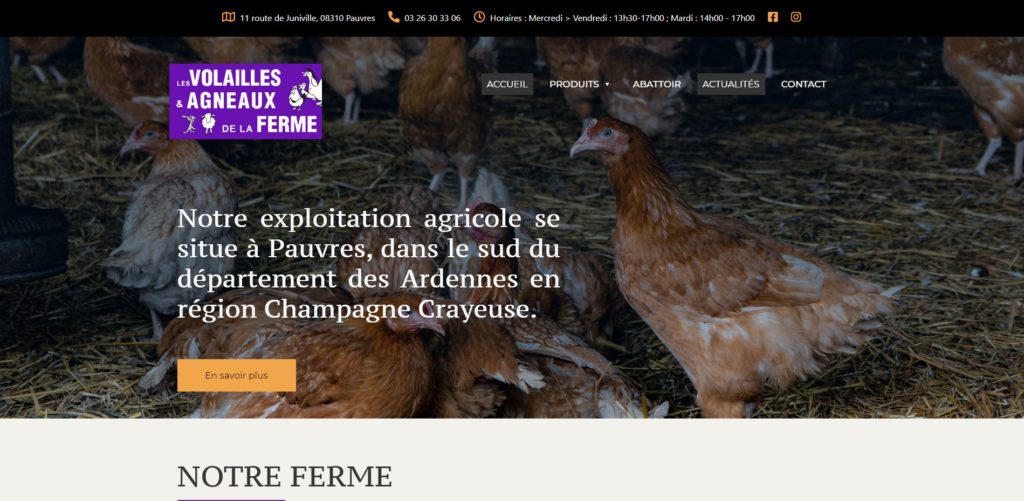Click the opening hours text
The height and width of the screenshot is (501, 1024).
coord(622,18)
